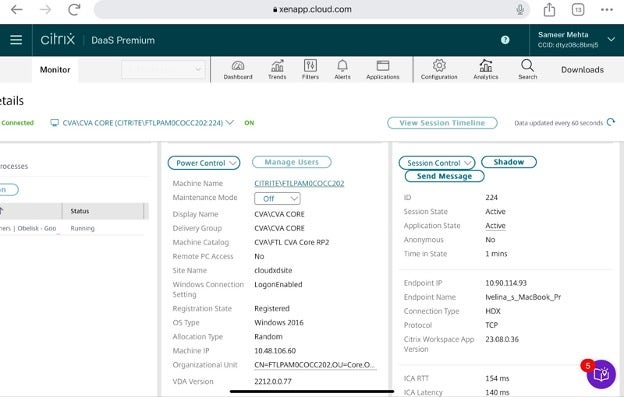Open the Configuration gear

[439, 70]
